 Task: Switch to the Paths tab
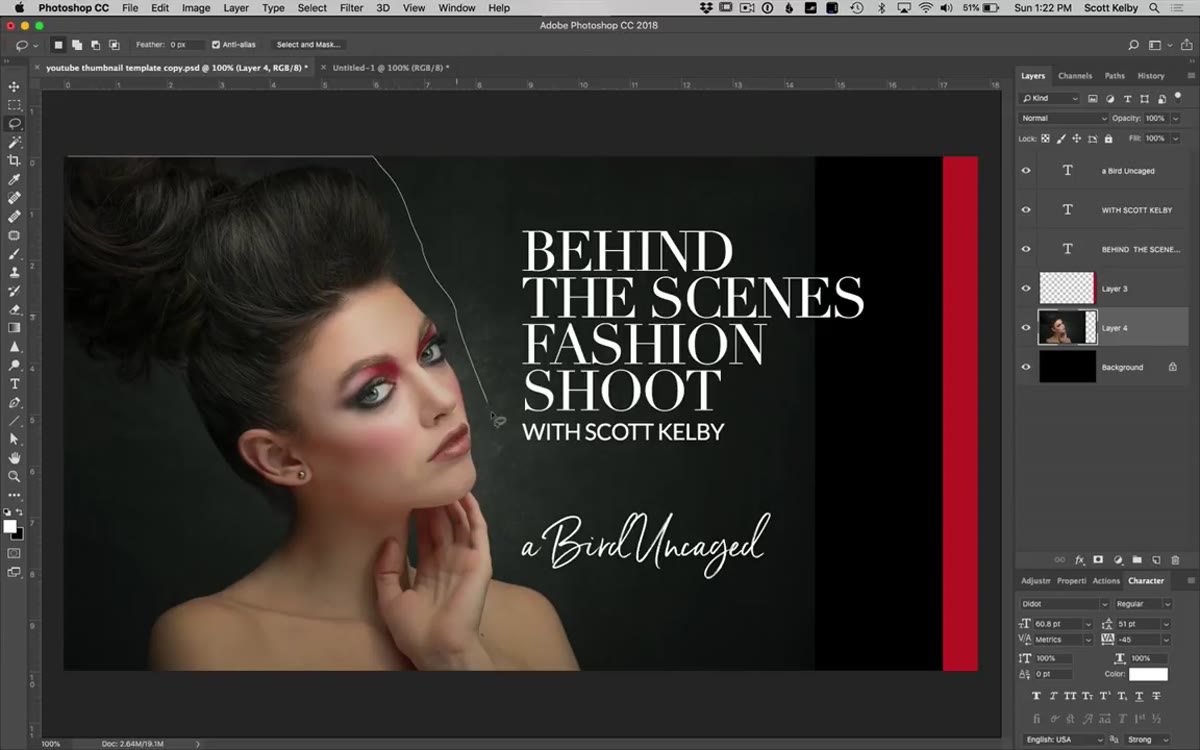[x=1115, y=76]
